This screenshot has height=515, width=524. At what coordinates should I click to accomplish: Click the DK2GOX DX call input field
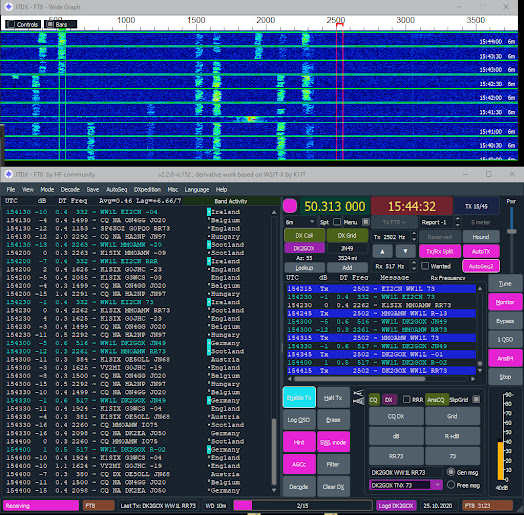[x=304, y=248]
